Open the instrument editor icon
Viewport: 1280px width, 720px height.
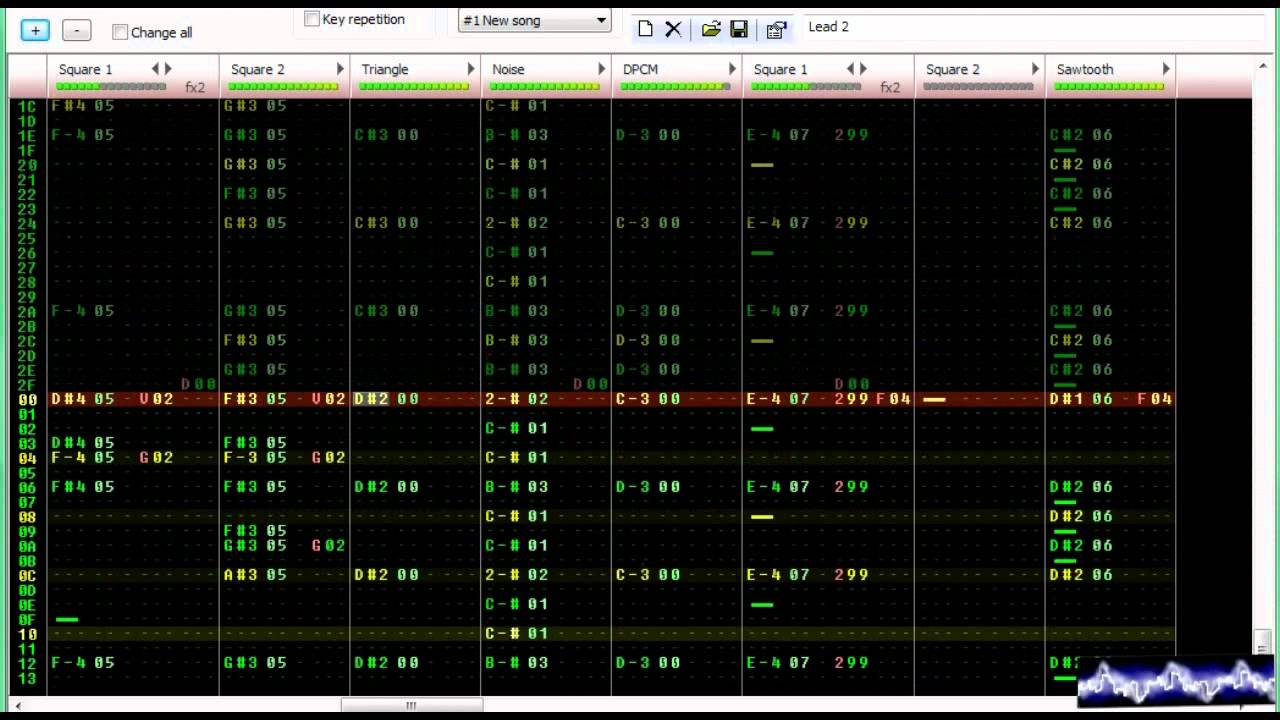pyautogui.click(x=776, y=29)
